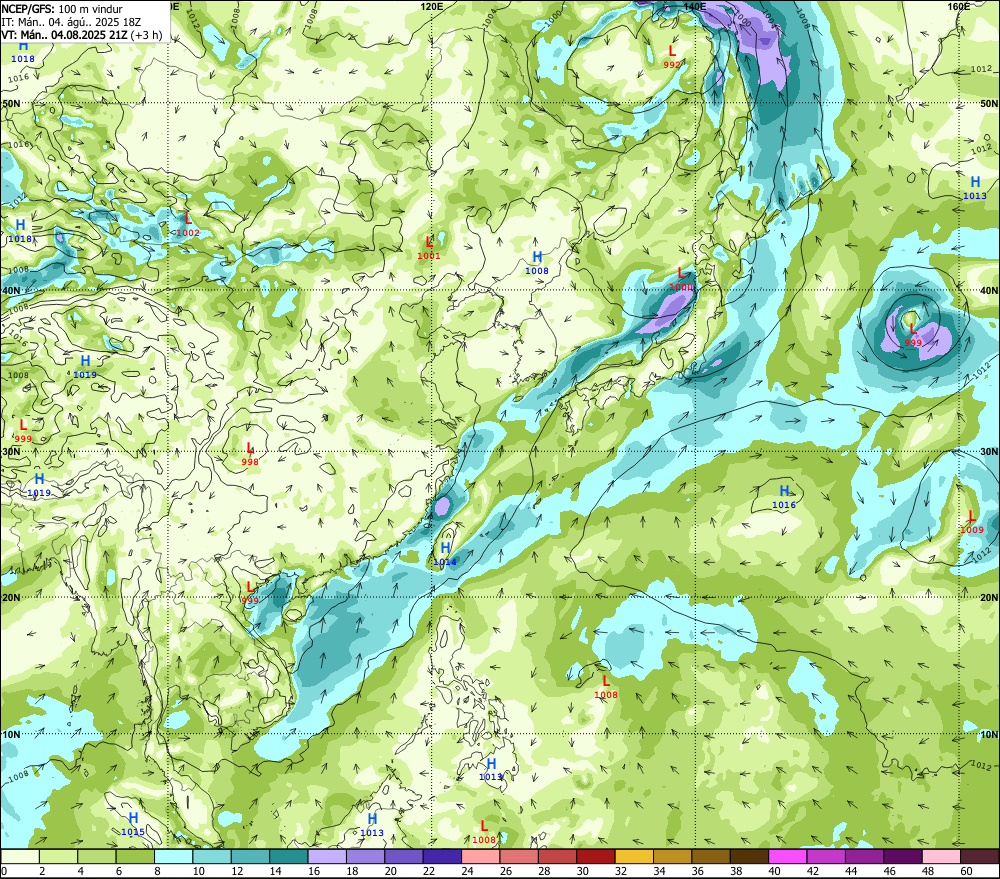The image size is (1000, 879).
Task: Click the 120E longitude label
Action: [432, 6]
